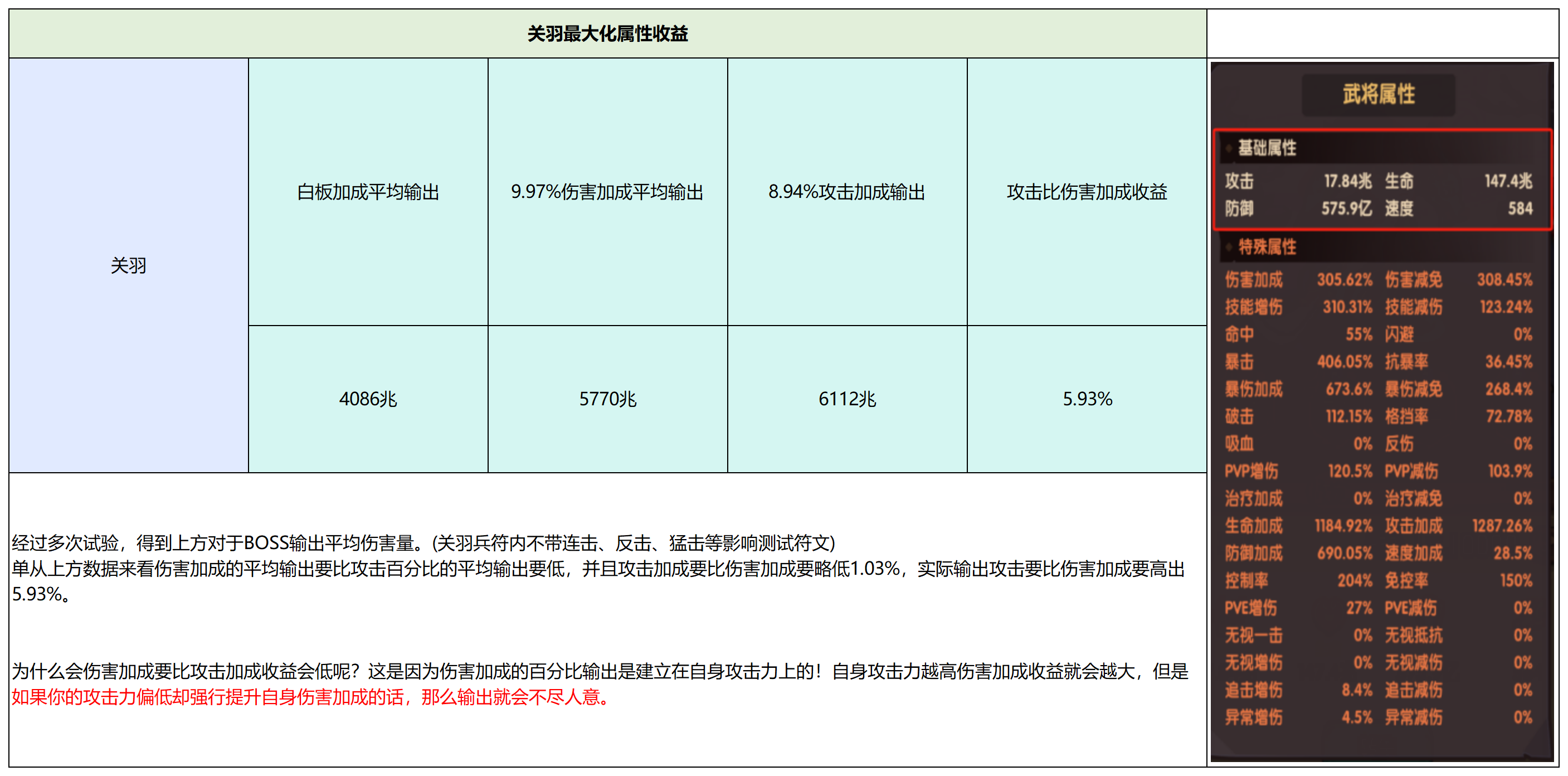
Task: Switch to the 白板加成平均输出 column
Action: pyautogui.click(x=368, y=192)
